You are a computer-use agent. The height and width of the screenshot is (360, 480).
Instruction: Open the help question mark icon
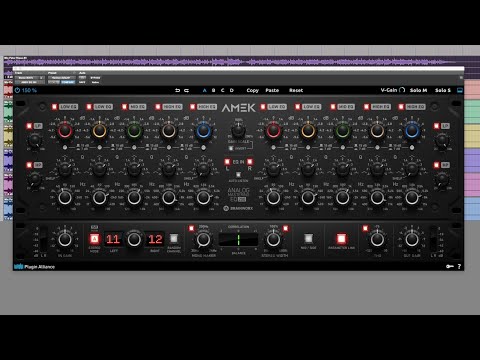(459, 266)
